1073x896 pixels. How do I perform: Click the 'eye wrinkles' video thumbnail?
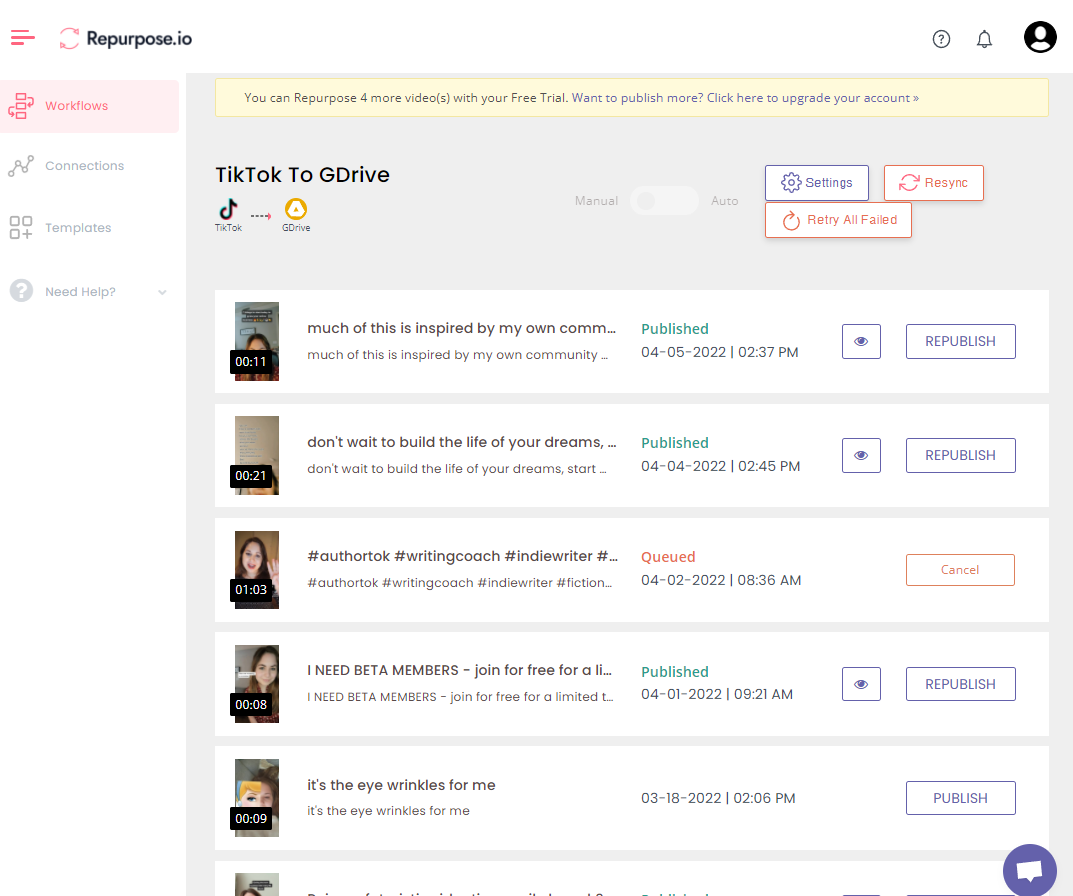(x=256, y=797)
